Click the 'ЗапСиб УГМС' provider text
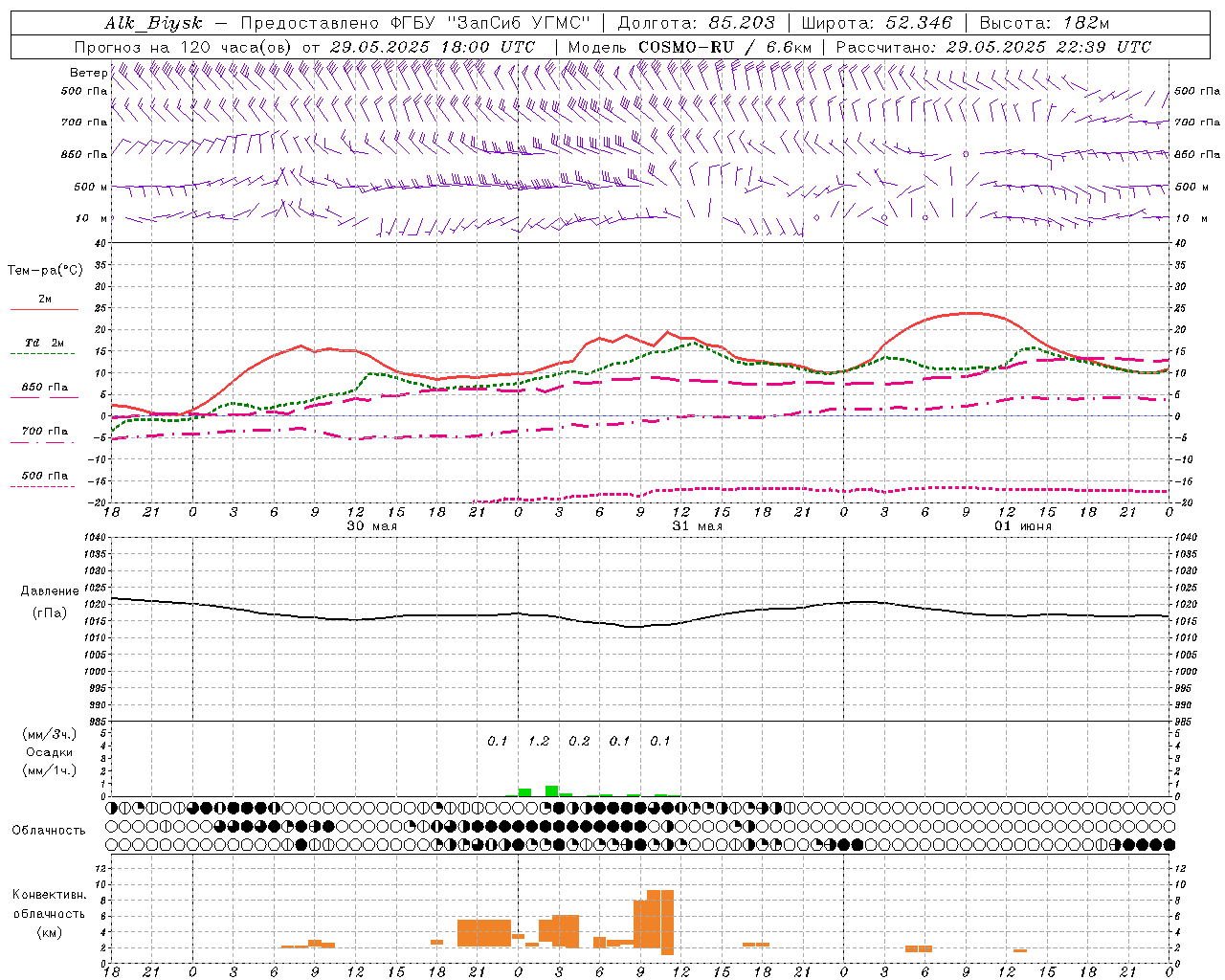Screen dimensions: 1225x980 520,23
